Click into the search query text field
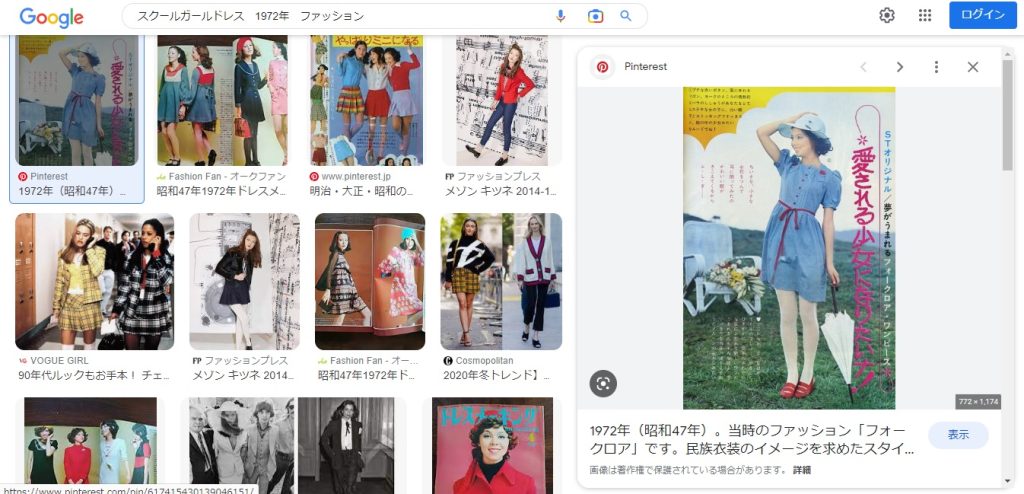The image size is (1024, 494). (340, 16)
